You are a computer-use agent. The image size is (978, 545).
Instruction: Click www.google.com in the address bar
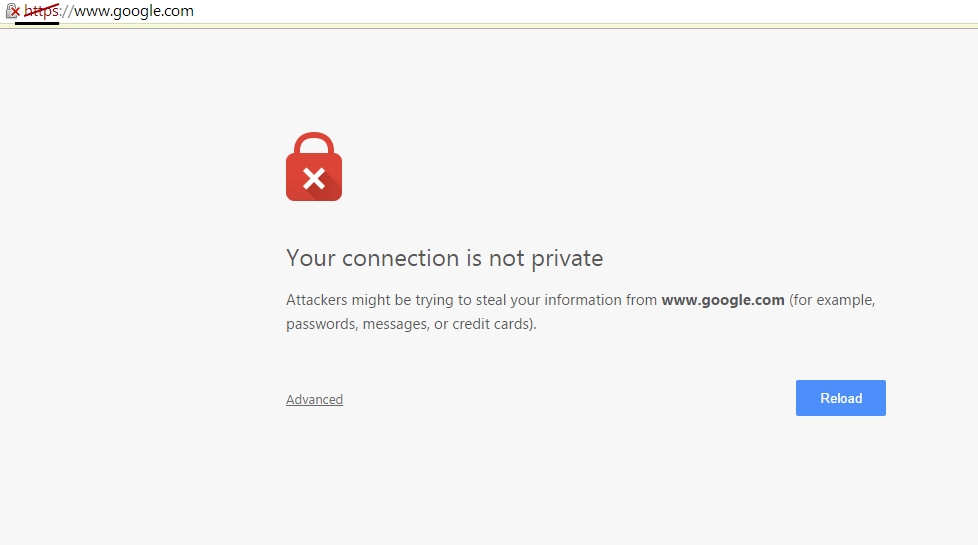click(134, 11)
